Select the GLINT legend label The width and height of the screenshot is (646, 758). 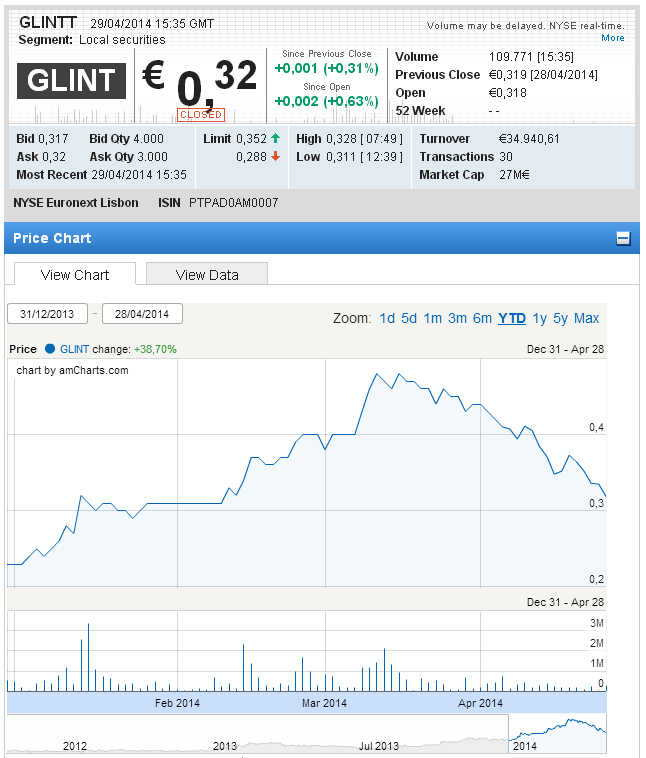(74, 349)
